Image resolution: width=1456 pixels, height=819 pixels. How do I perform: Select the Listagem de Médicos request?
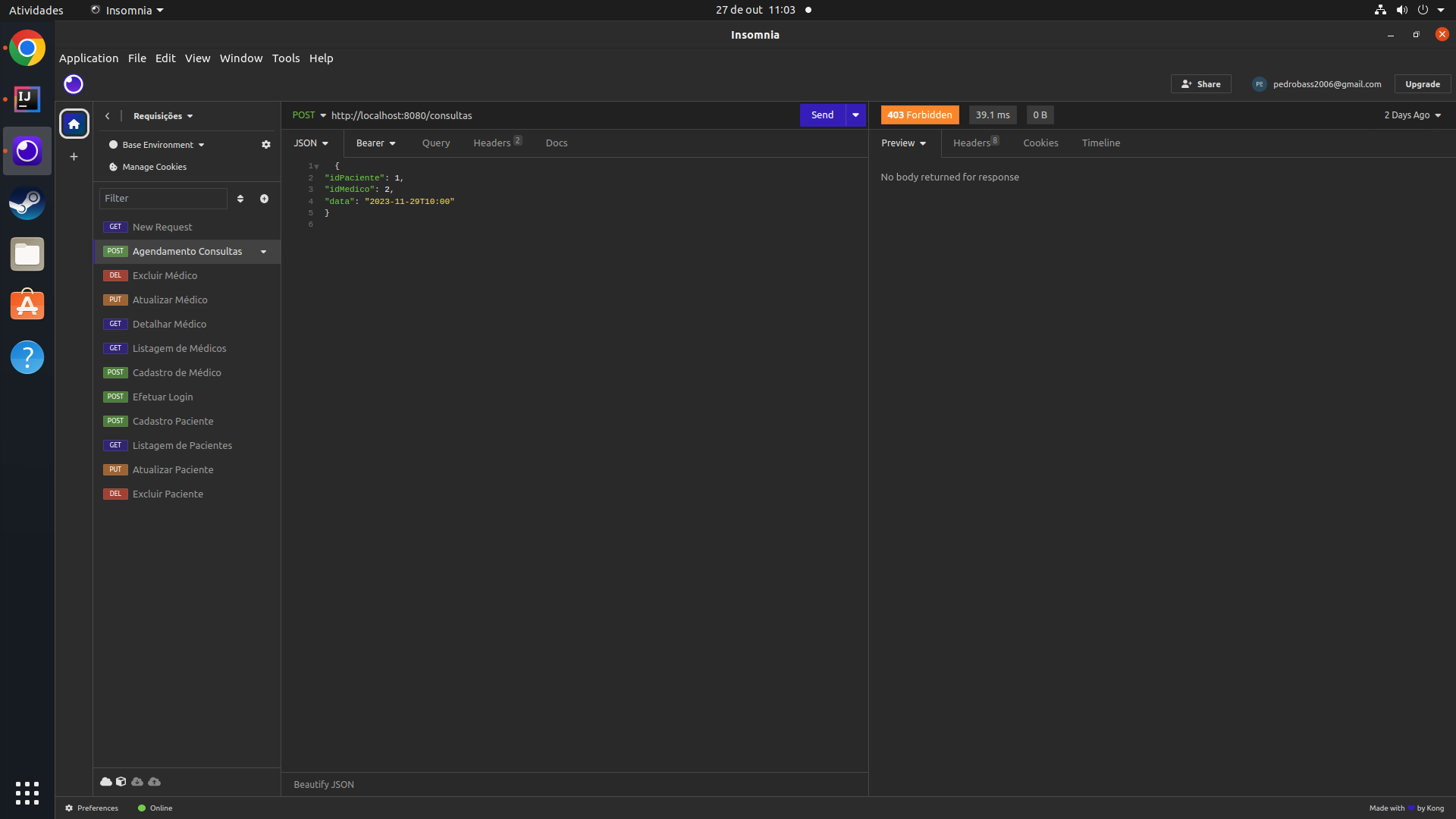pyautogui.click(x=187, y=349)
